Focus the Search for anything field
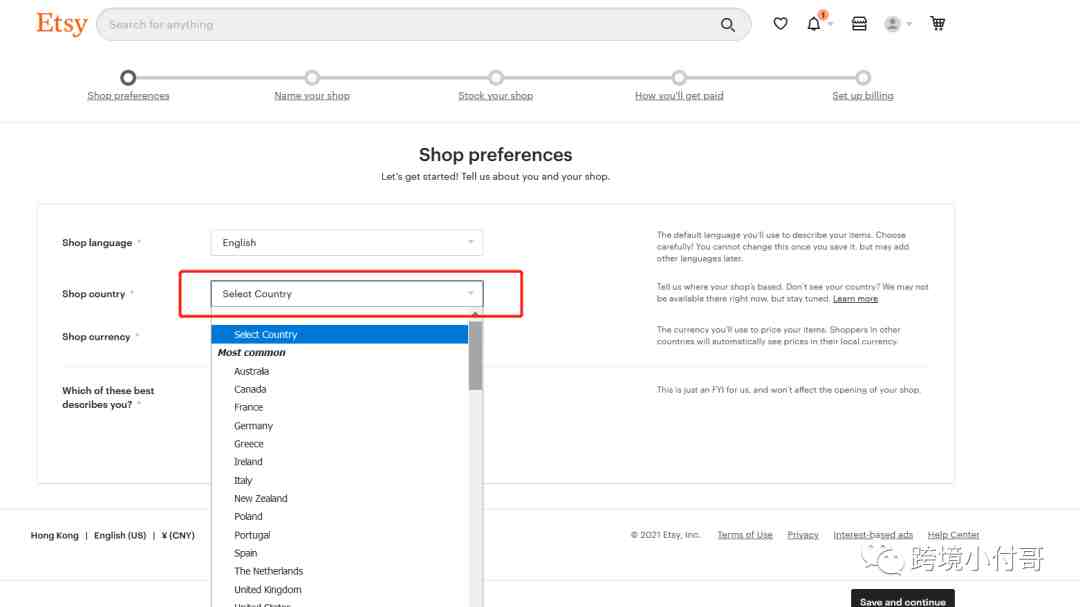This screenshot has width=1080, height=607. tap(410, 25)
